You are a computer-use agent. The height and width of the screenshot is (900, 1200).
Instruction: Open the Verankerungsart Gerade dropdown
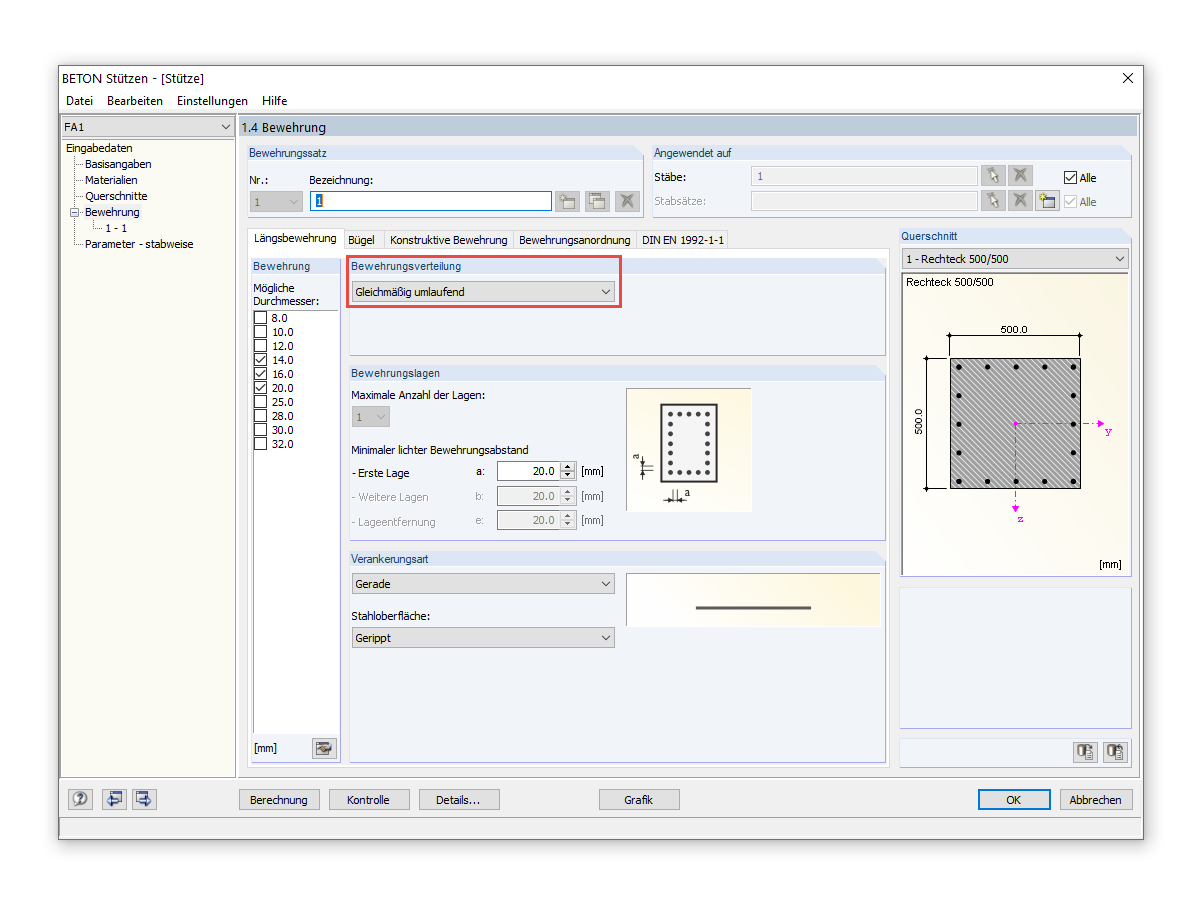483,584
